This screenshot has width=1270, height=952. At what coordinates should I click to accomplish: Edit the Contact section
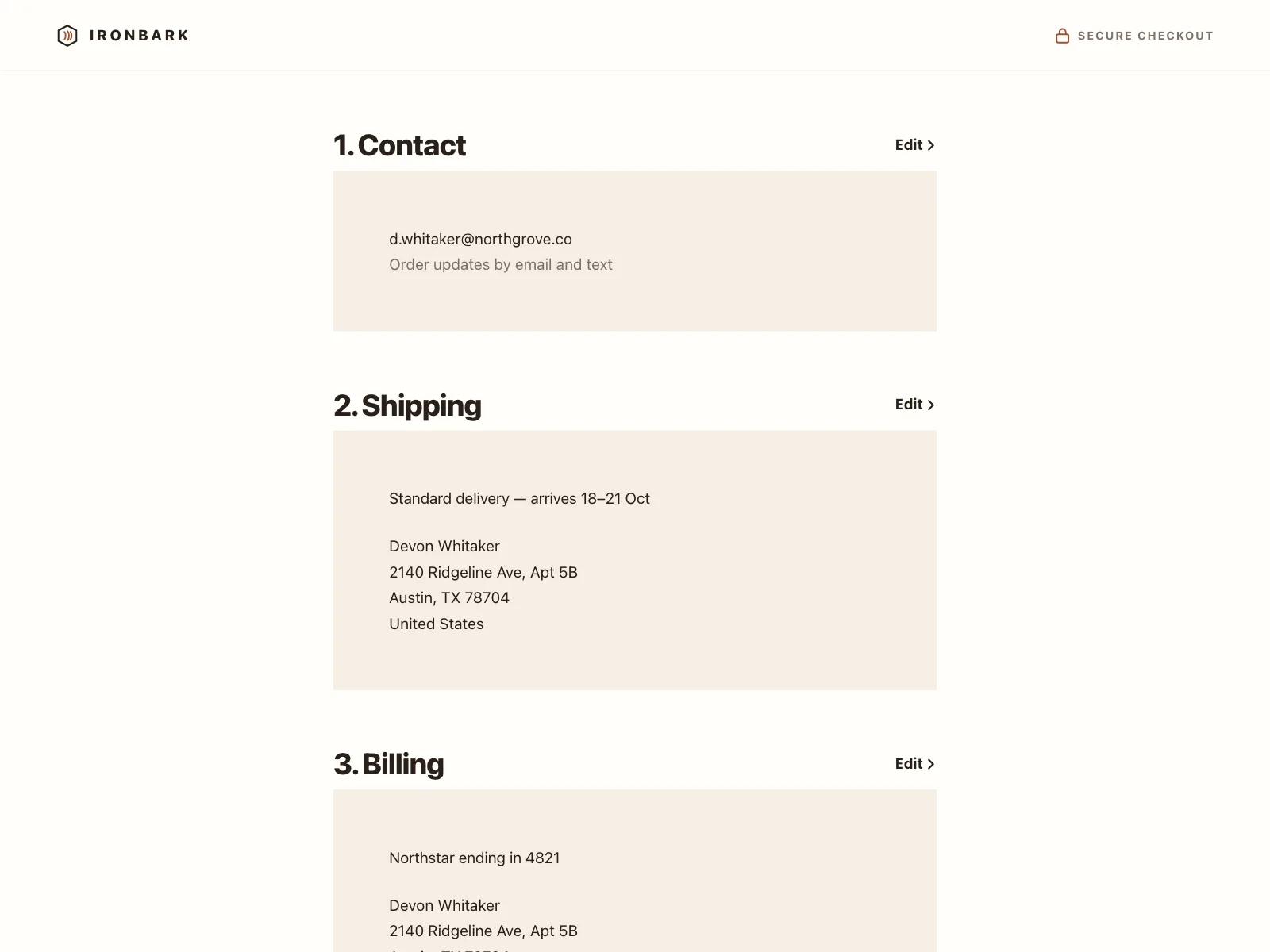[x=915, y=145]
